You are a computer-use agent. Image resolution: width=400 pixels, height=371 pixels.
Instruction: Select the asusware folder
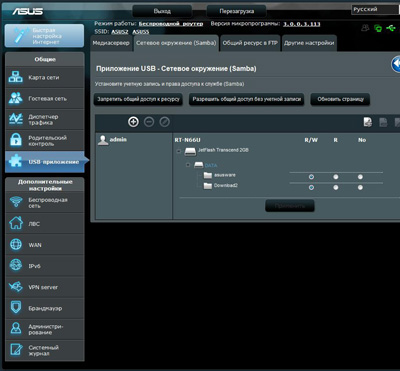pyautogui.click(x=225, y=175)
